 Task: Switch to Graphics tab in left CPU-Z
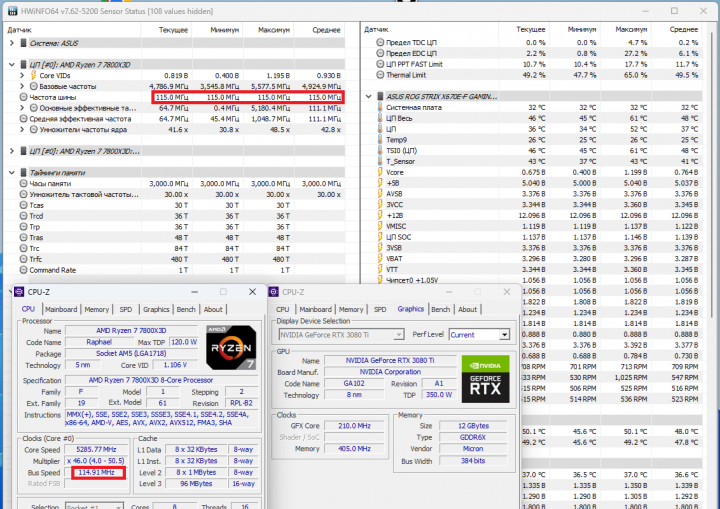click(156, 310)
